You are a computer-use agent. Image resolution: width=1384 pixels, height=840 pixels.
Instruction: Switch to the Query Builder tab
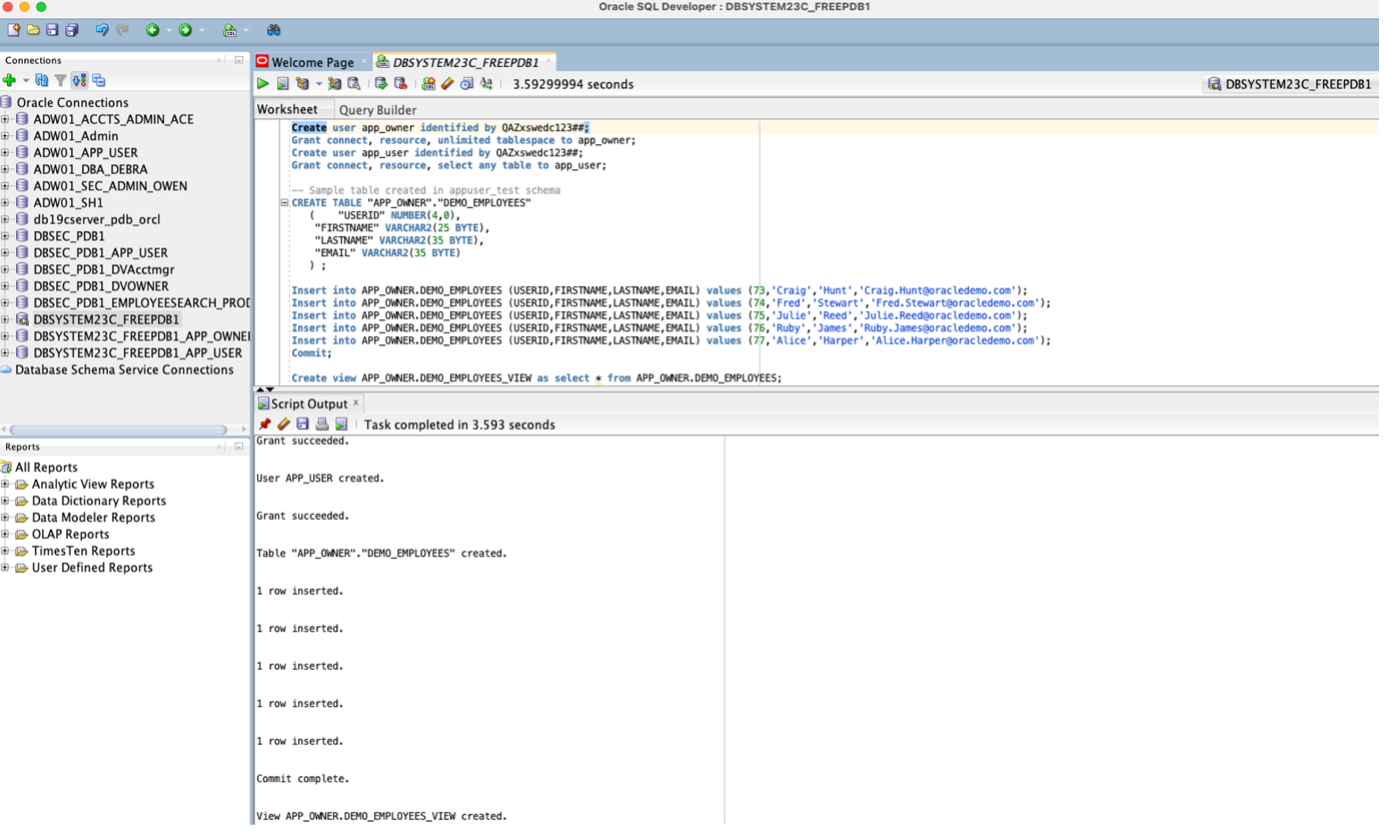point(377,110)
